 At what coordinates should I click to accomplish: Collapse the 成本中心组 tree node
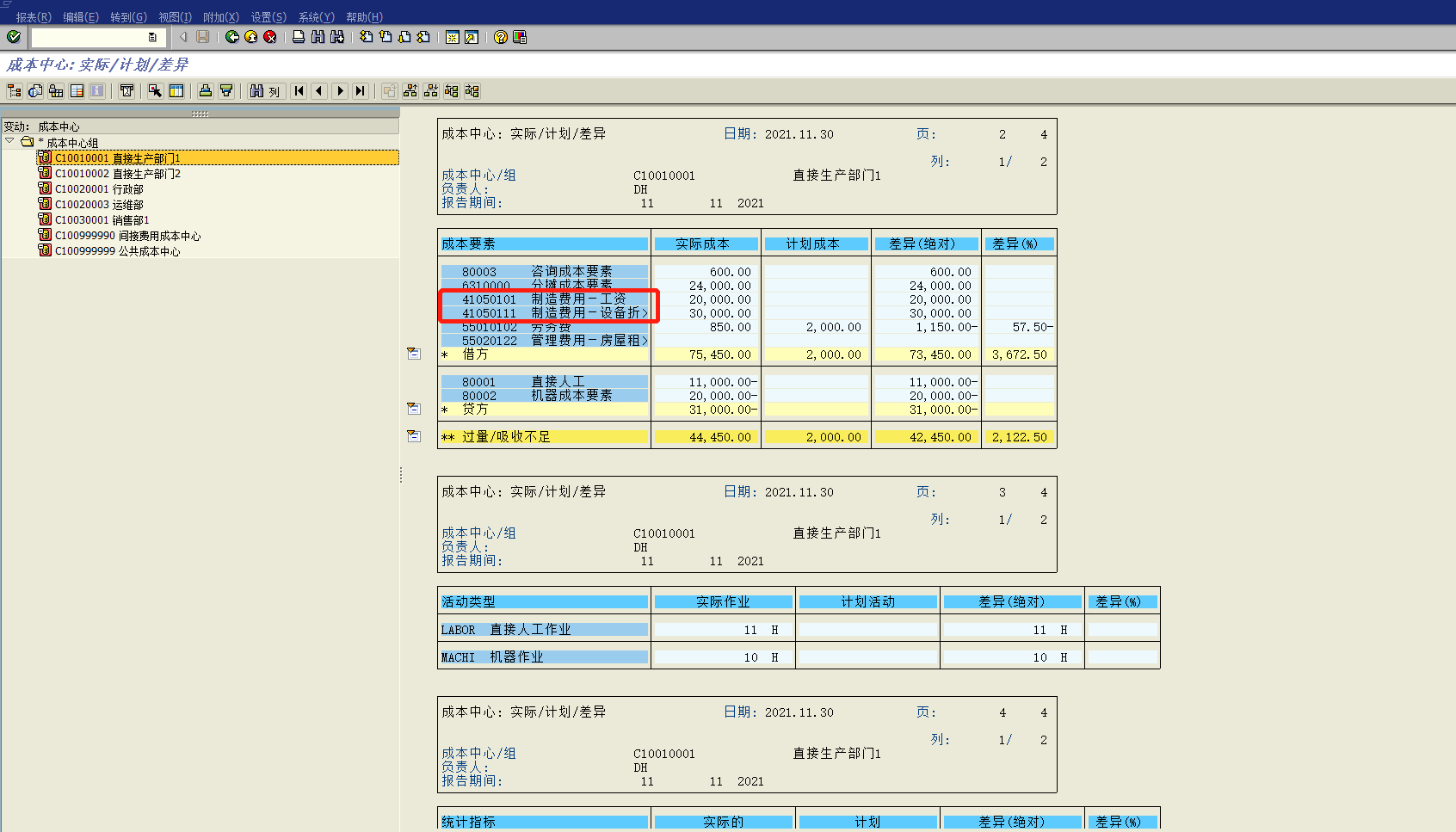pyautogui.click(x=9, y=141)
